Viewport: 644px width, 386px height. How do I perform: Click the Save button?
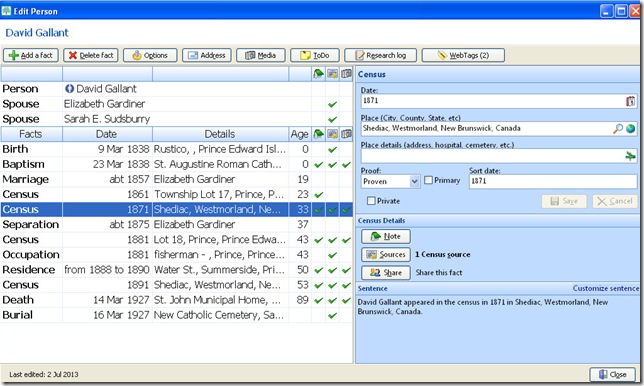click(564, 201)
